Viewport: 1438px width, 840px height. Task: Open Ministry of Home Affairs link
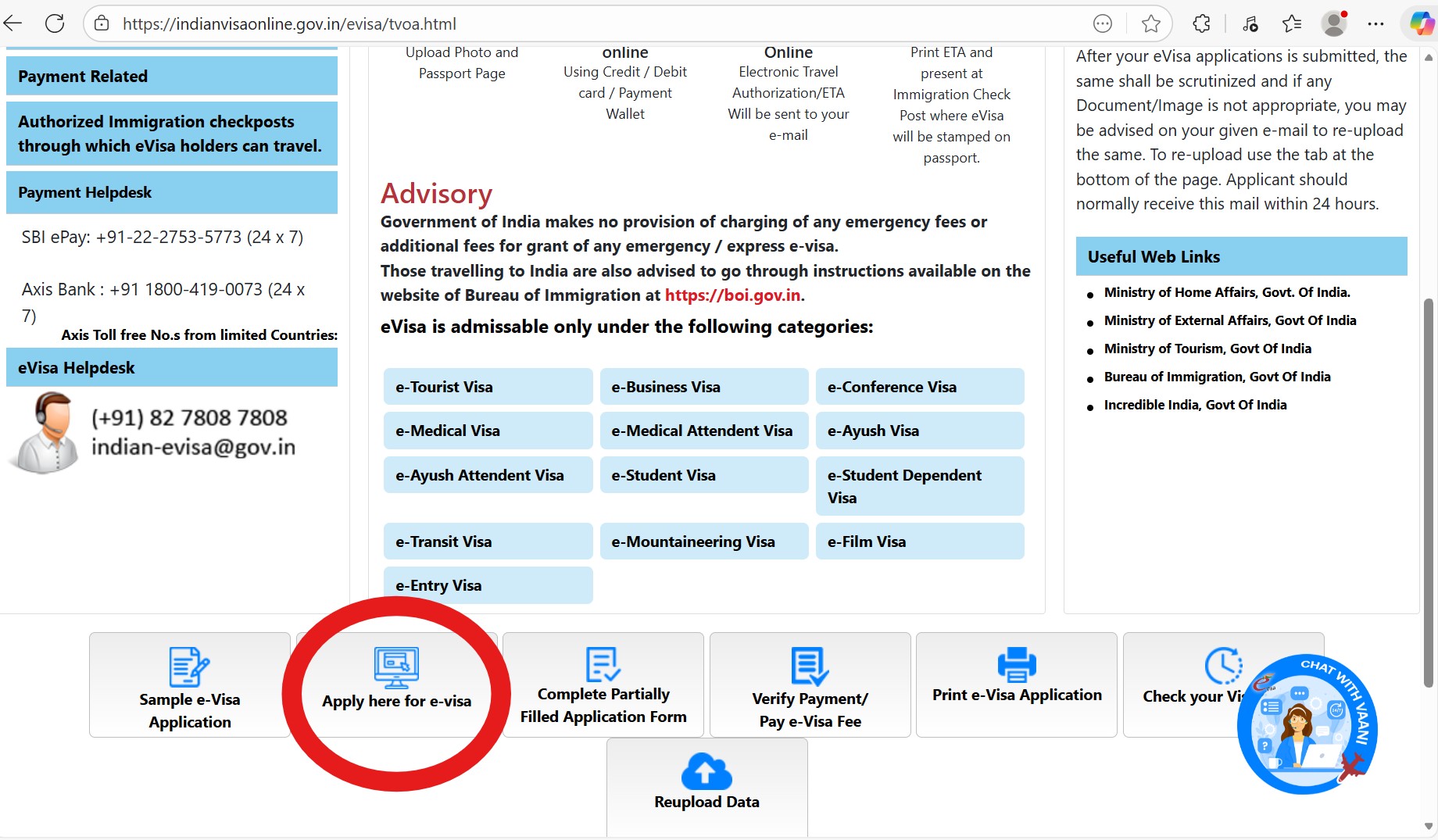[1226, 292]
